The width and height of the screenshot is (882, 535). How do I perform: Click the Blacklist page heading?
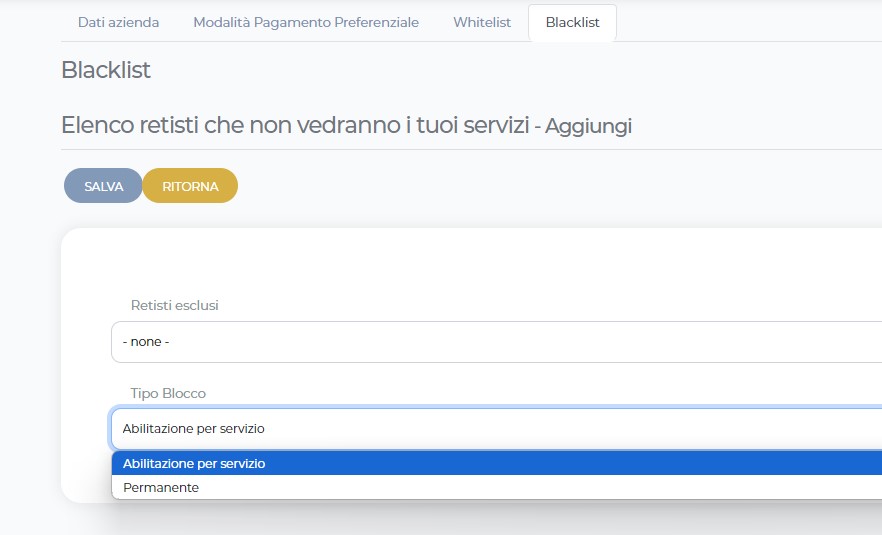coord(106,70)
